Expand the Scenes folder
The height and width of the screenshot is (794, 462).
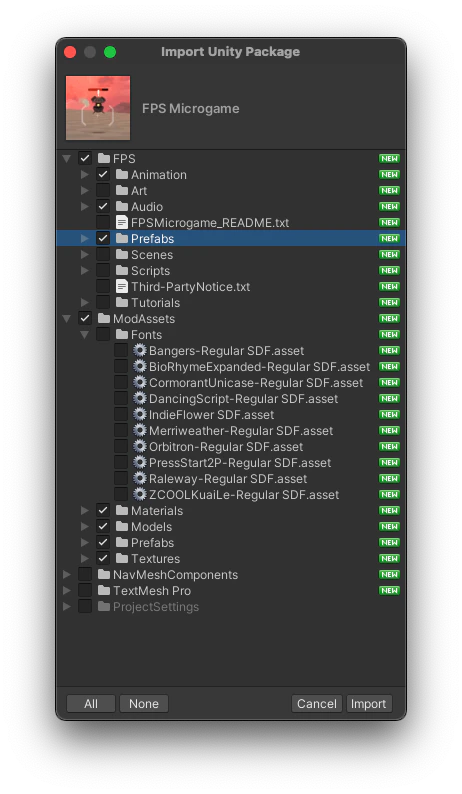[x=85, y=255]
